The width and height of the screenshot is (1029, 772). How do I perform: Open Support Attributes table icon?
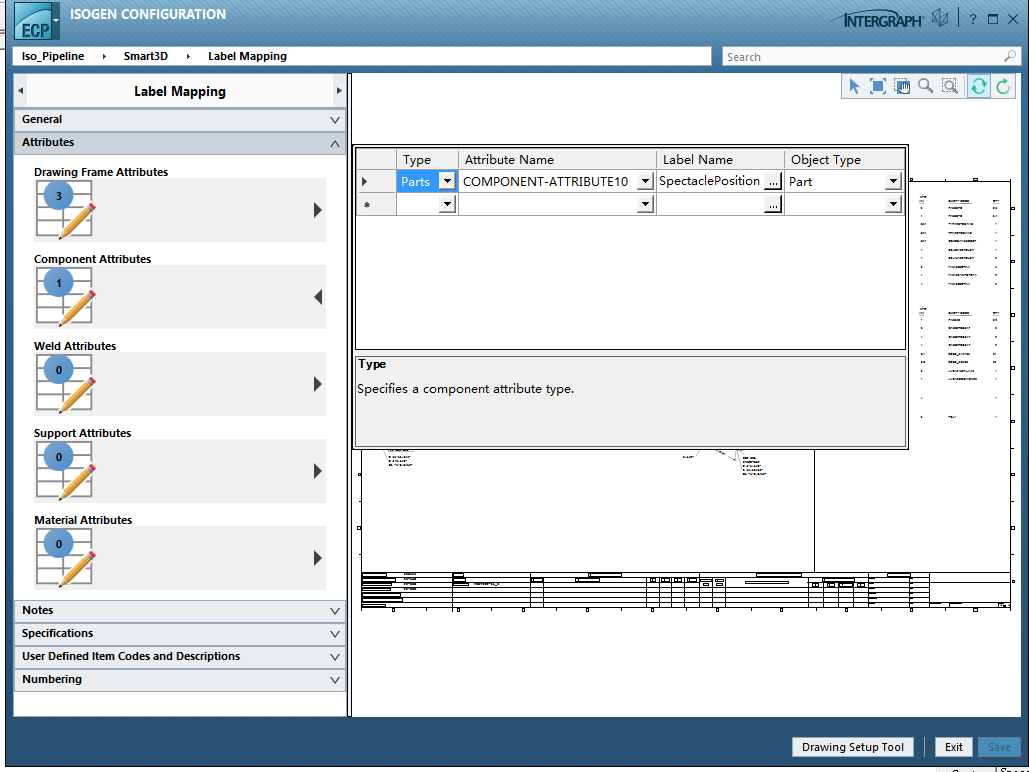click(65, 471)
